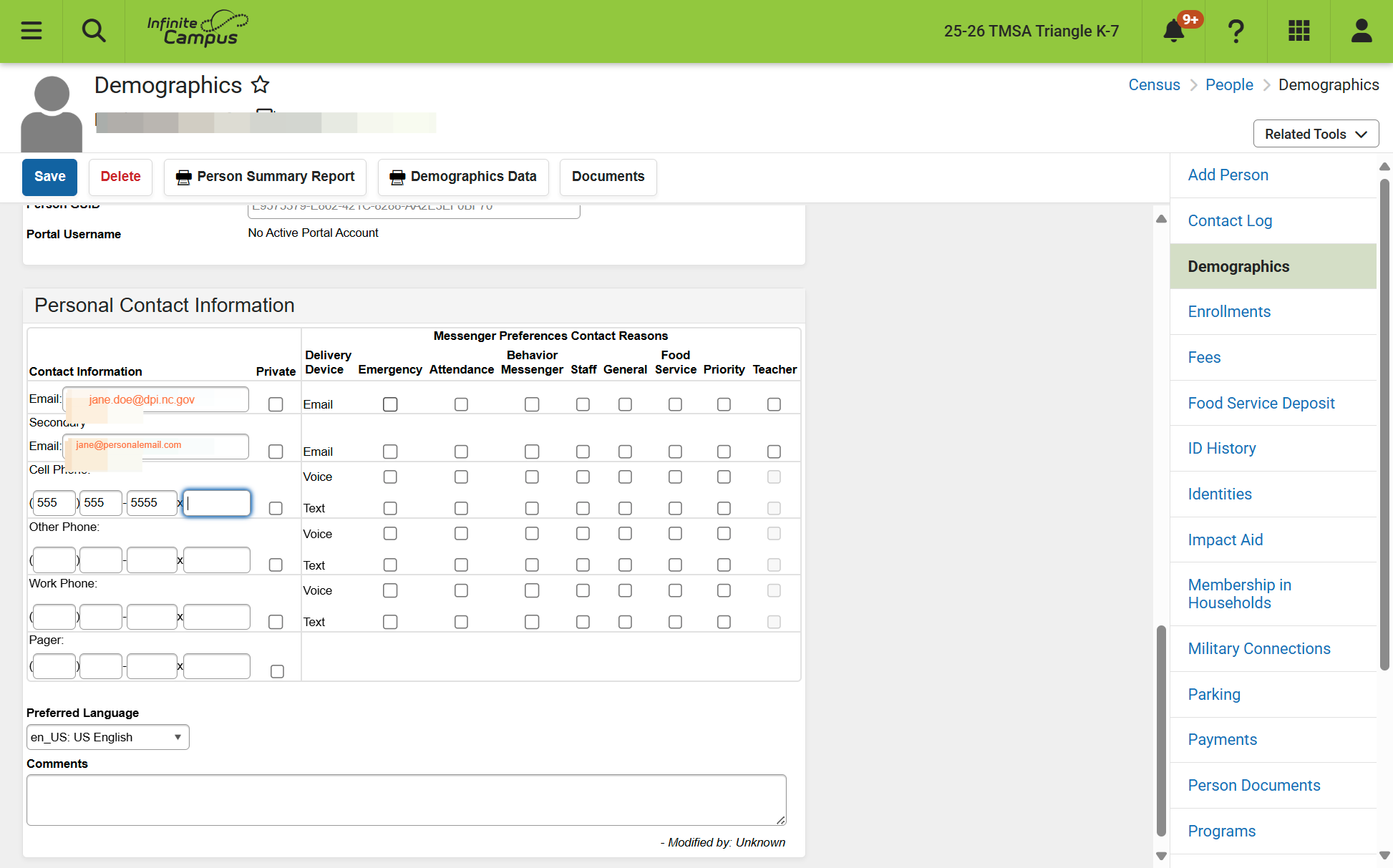The height and width of the screenshot is (868, 1393).
Task: Click Add Person link
Action: 1228,175
